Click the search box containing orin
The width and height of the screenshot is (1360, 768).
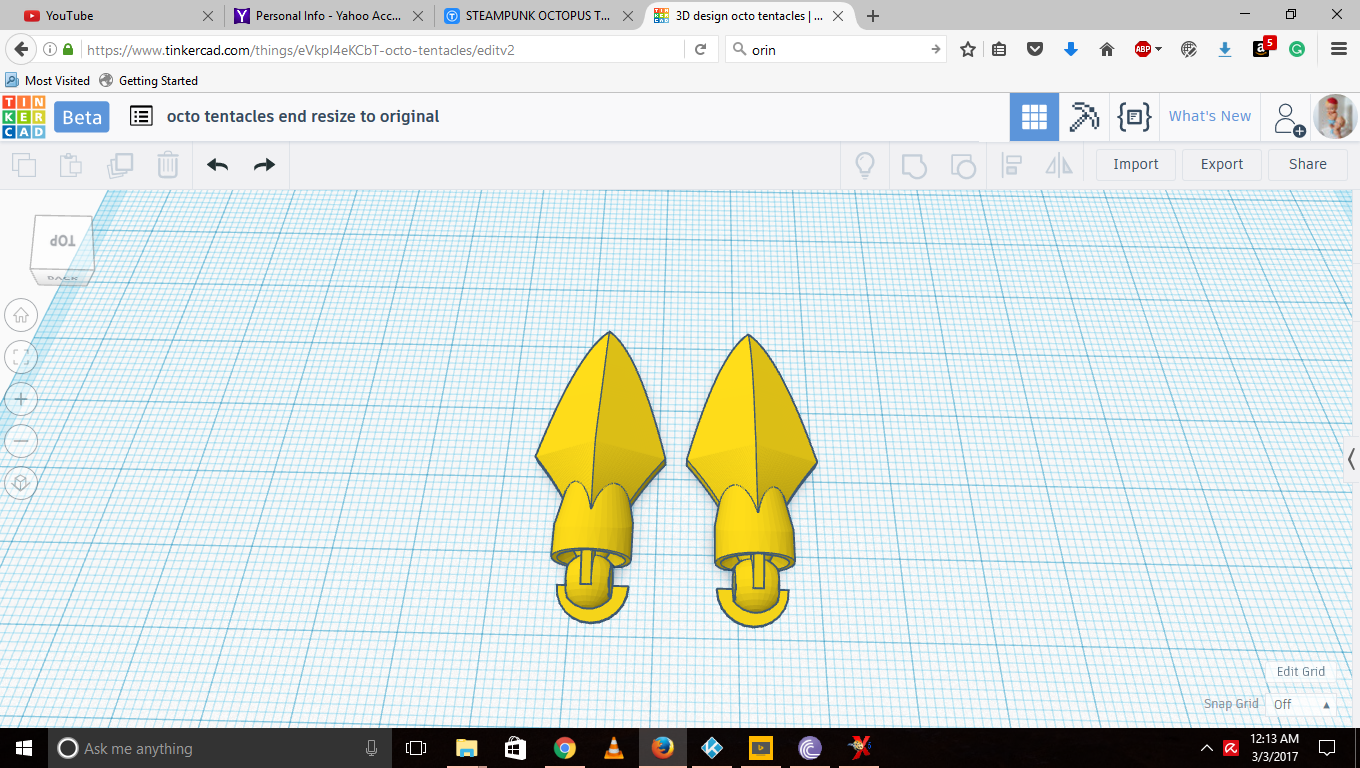[x=835, y=49]
